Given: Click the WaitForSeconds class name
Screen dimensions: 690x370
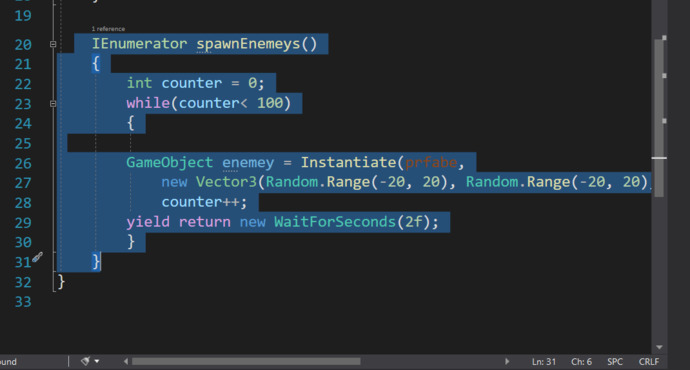Looking at the screenshot, I should click(x=335, y=222).
